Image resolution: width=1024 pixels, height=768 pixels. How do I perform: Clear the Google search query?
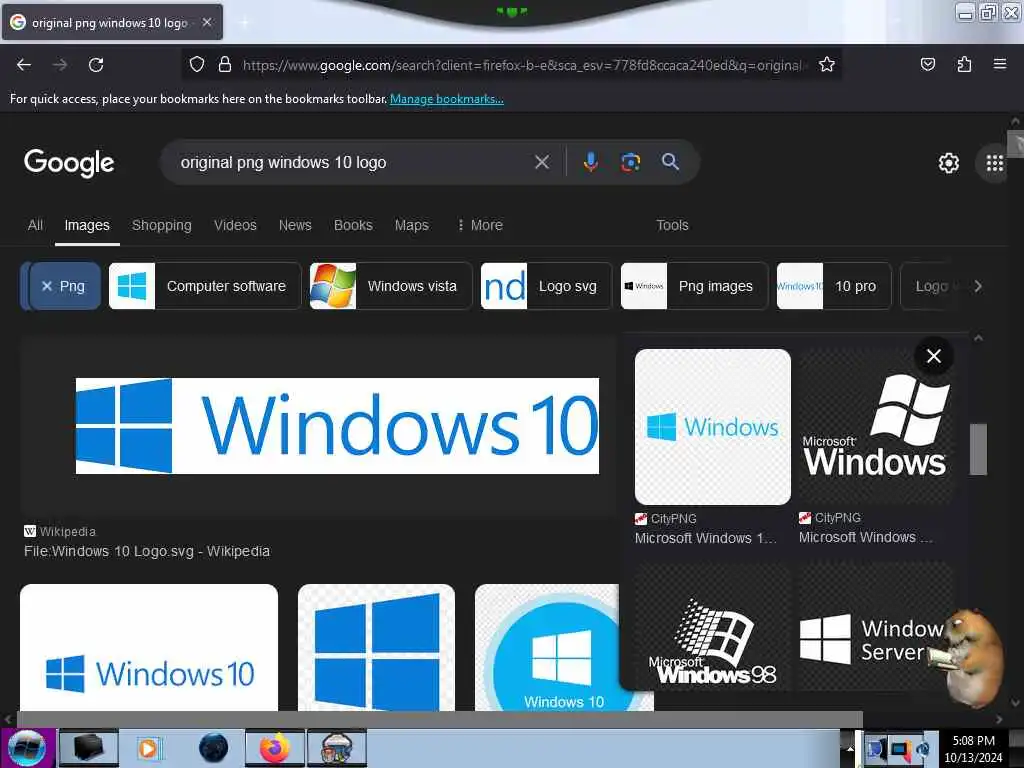pyautogui.click(x=541, y=162)
